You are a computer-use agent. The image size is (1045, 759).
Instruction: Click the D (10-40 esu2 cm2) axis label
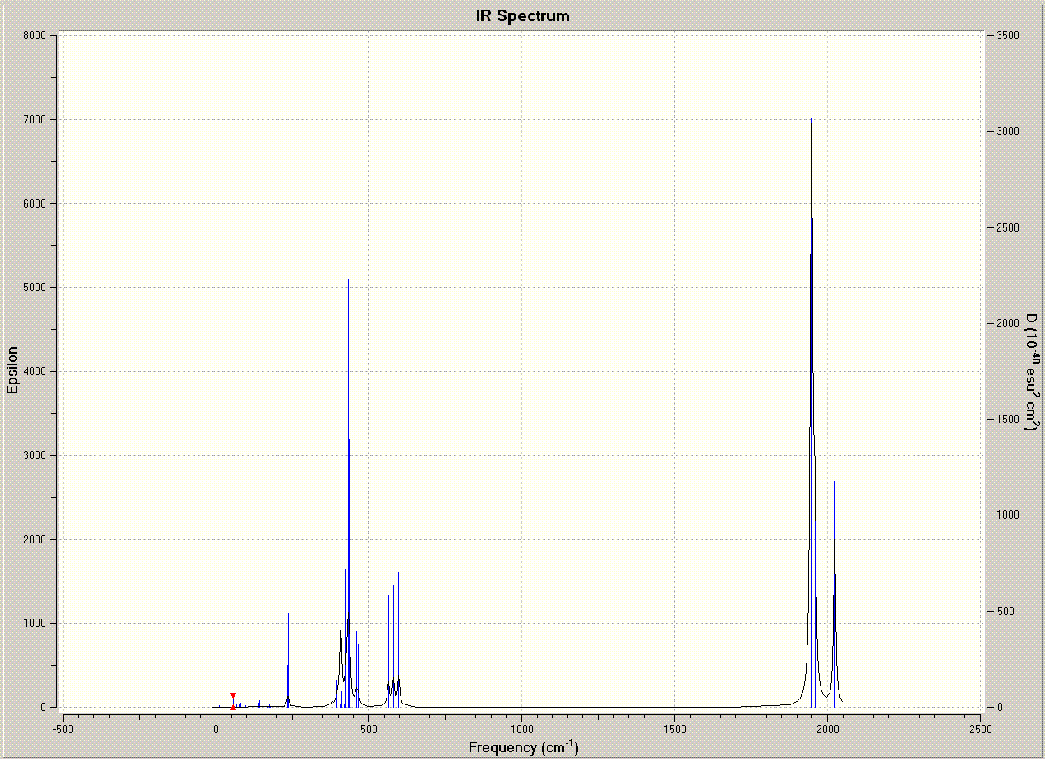(x=1031, y=372)
